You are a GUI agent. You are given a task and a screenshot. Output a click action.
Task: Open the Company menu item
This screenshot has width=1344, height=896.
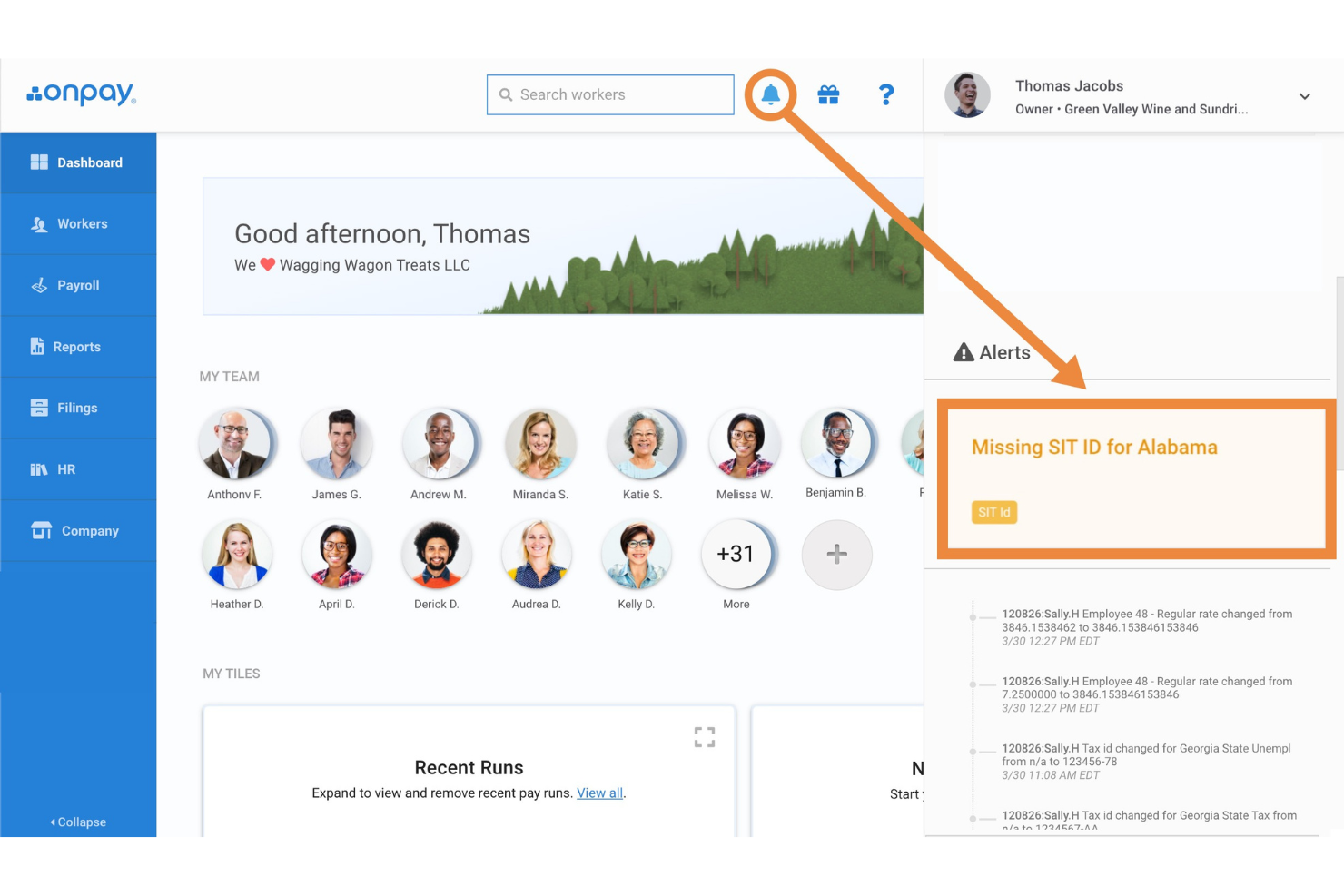[x=78, y=531]
